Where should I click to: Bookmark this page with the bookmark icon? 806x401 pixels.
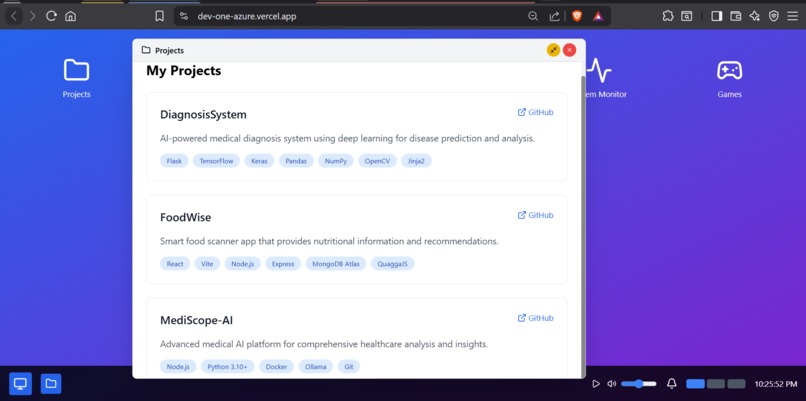(159, 16)
